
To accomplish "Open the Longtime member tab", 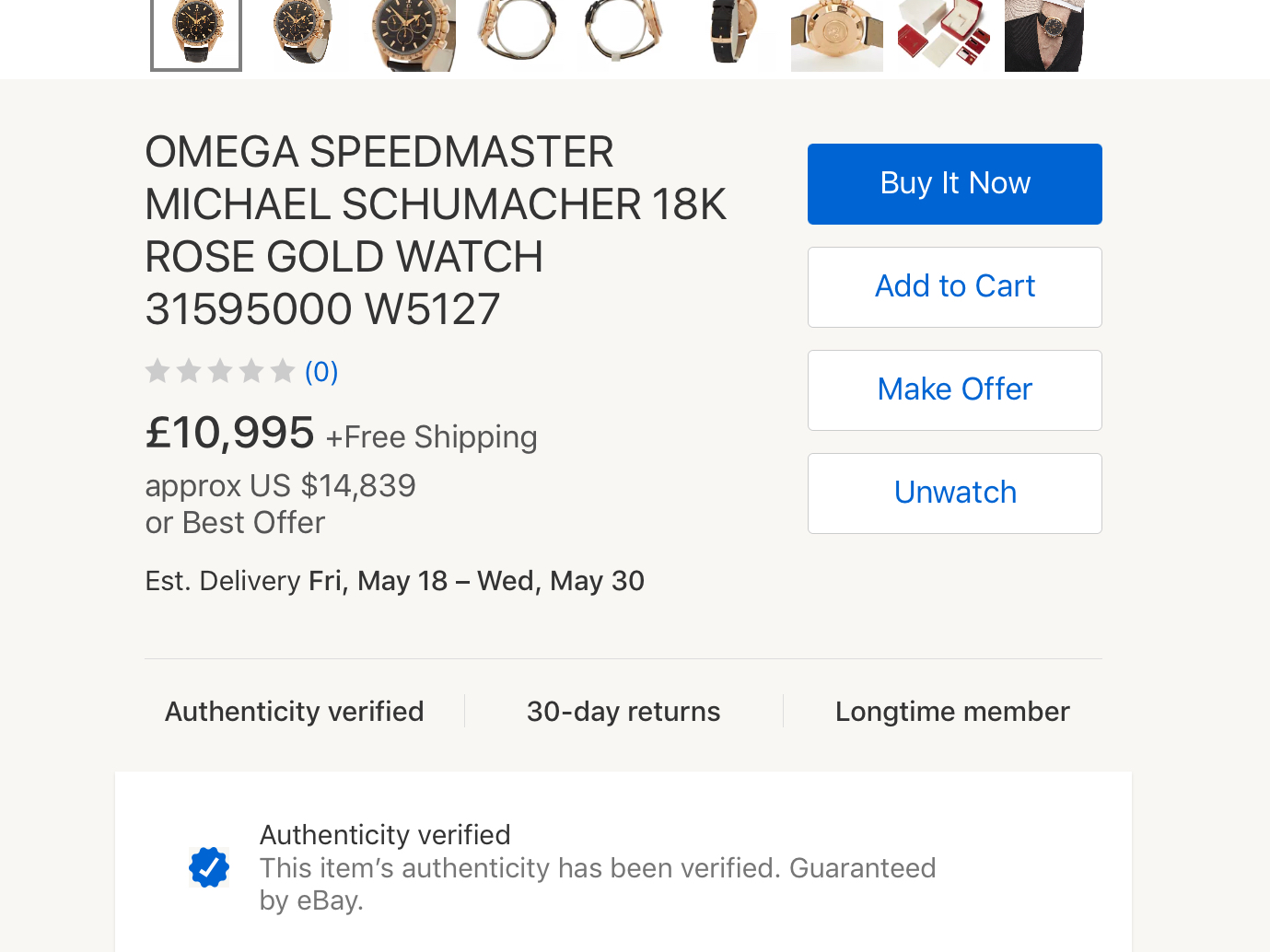I will (x=952, y=712).
